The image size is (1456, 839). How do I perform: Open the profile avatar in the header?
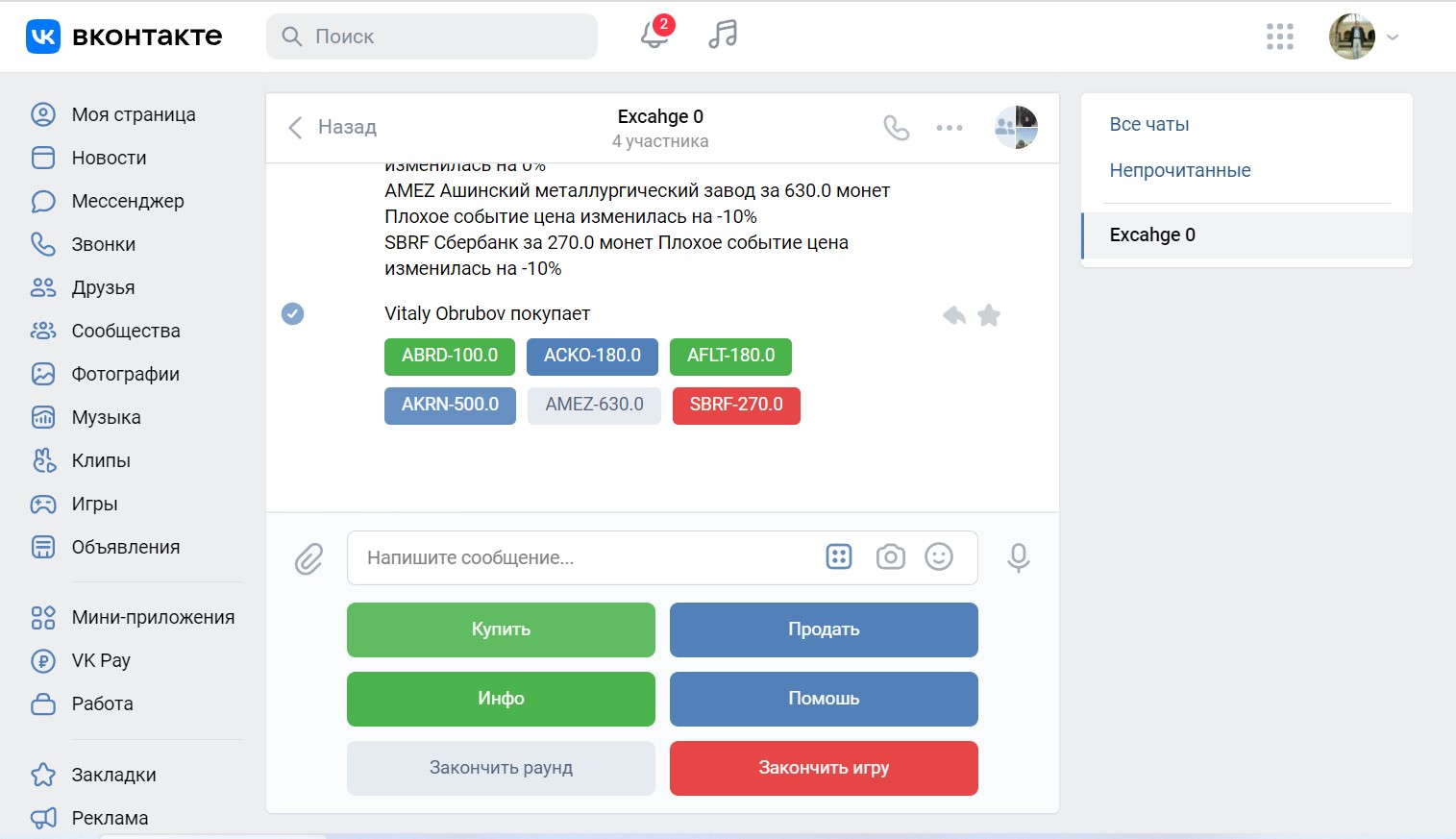pyautogui.click(x=1352, y=37)
